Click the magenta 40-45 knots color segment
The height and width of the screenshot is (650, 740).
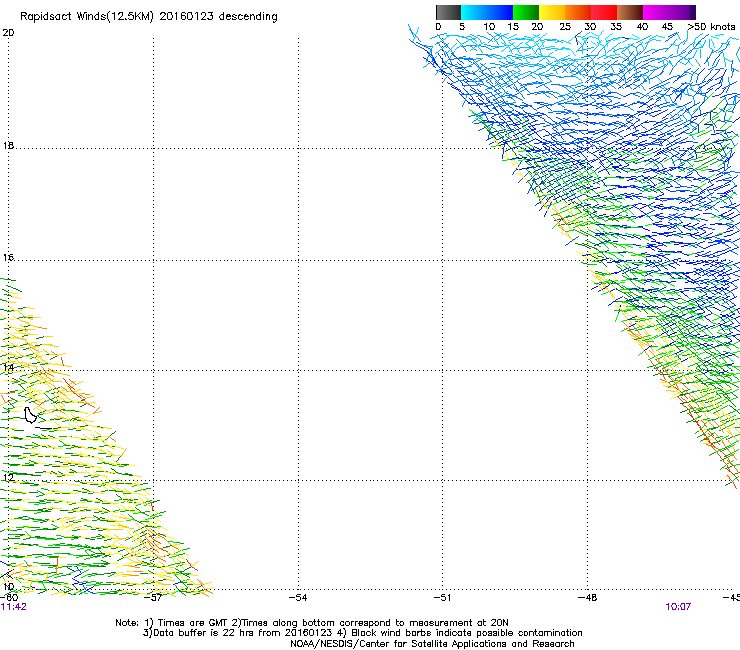point(656,12)
